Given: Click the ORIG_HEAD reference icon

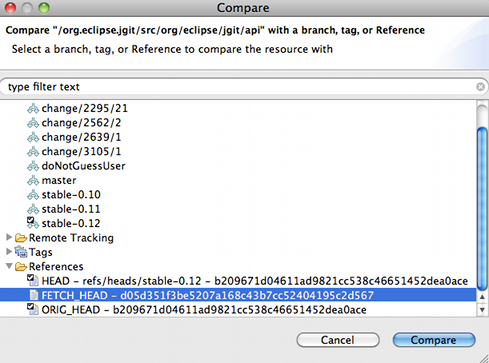Looking at the screenshot, I should tap(33, 309).
